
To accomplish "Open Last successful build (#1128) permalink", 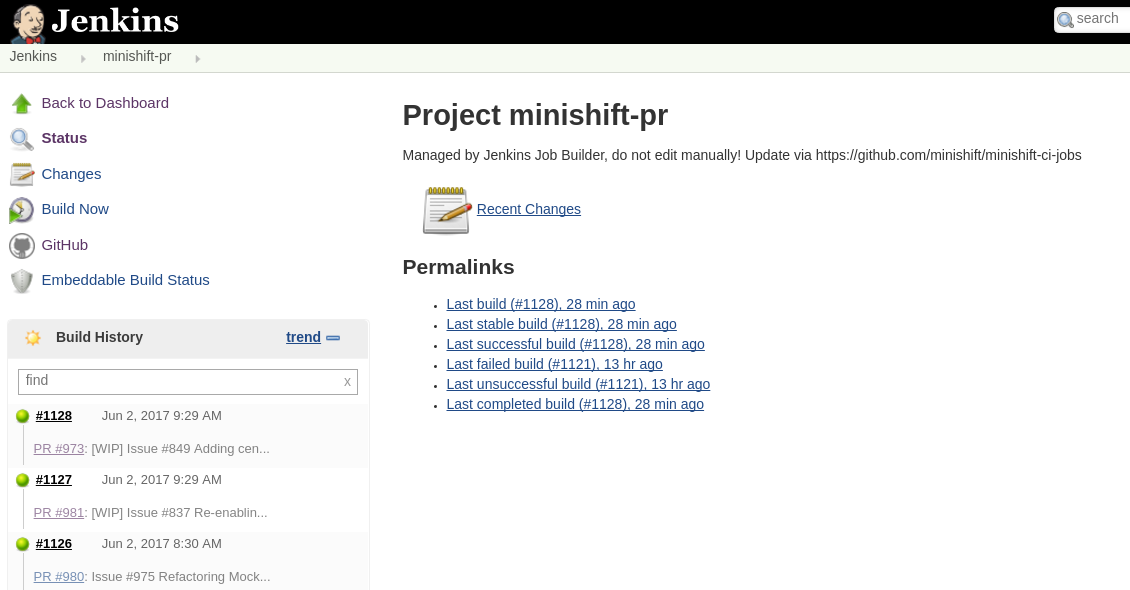I will pyautogui.click(x=575, y=344).
